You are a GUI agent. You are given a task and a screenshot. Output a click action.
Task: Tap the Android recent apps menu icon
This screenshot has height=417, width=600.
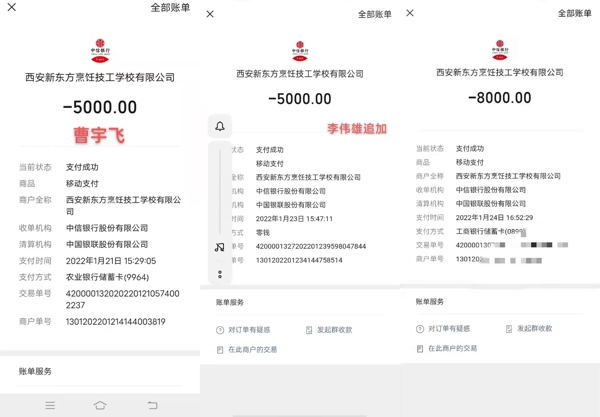coord(50,405)
